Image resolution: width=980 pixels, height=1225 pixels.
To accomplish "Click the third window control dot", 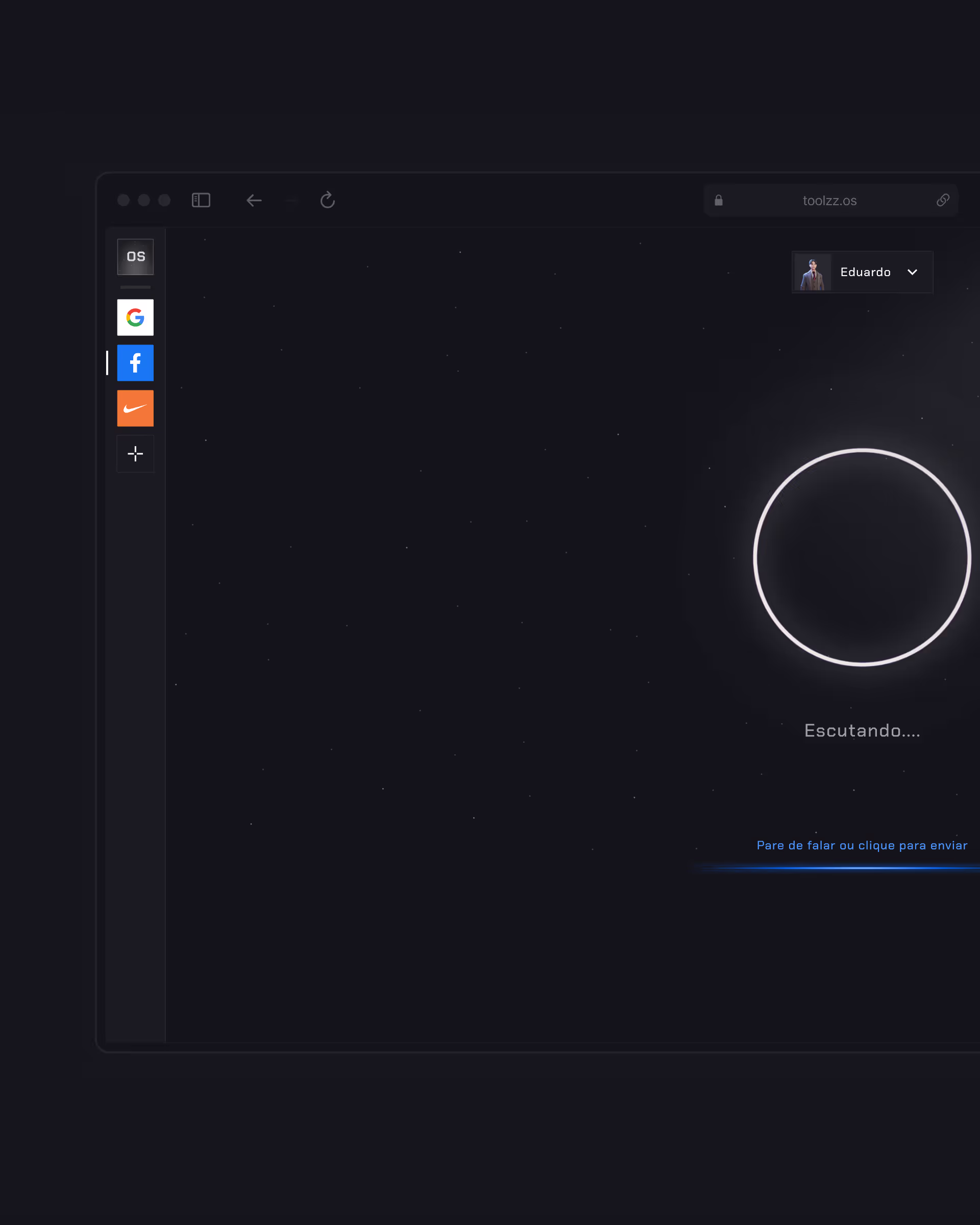I will (164, 200).
